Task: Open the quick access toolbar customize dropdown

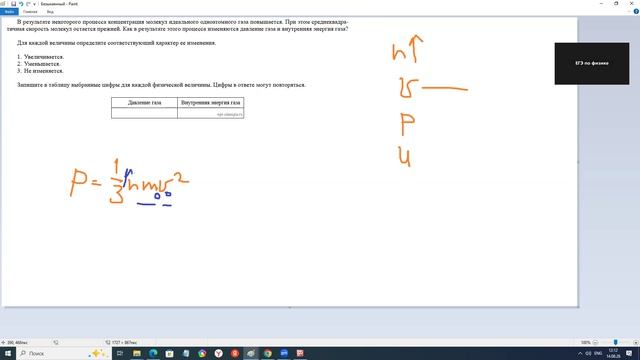Action: click(x=34, y=4)
